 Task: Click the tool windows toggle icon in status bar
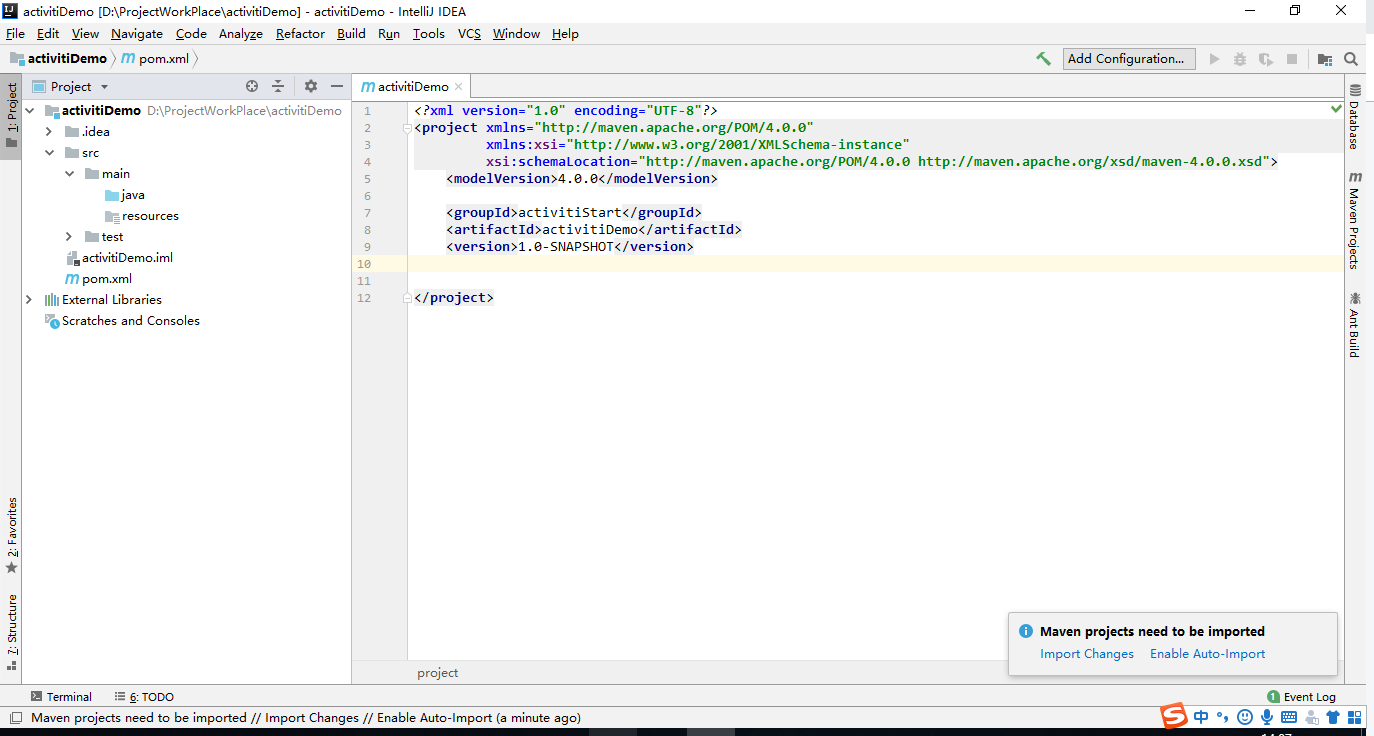coord(14,717)
